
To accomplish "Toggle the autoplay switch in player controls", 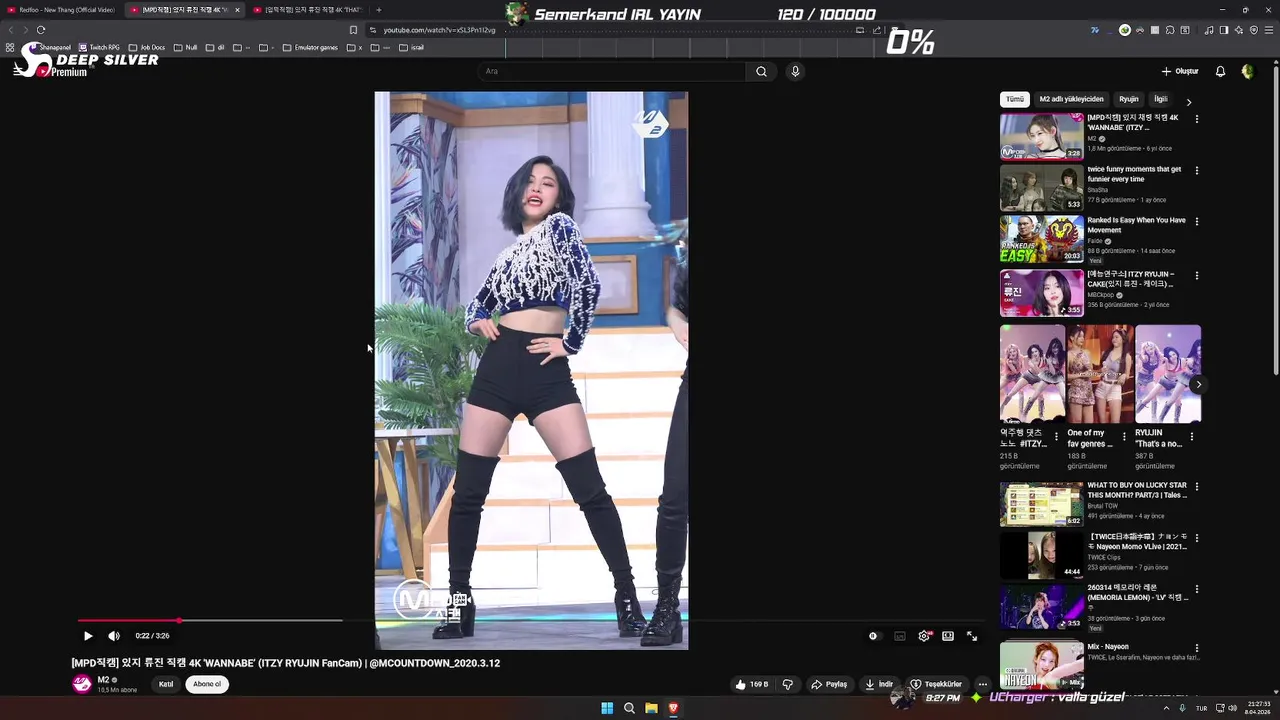I will tap(873, 636).
